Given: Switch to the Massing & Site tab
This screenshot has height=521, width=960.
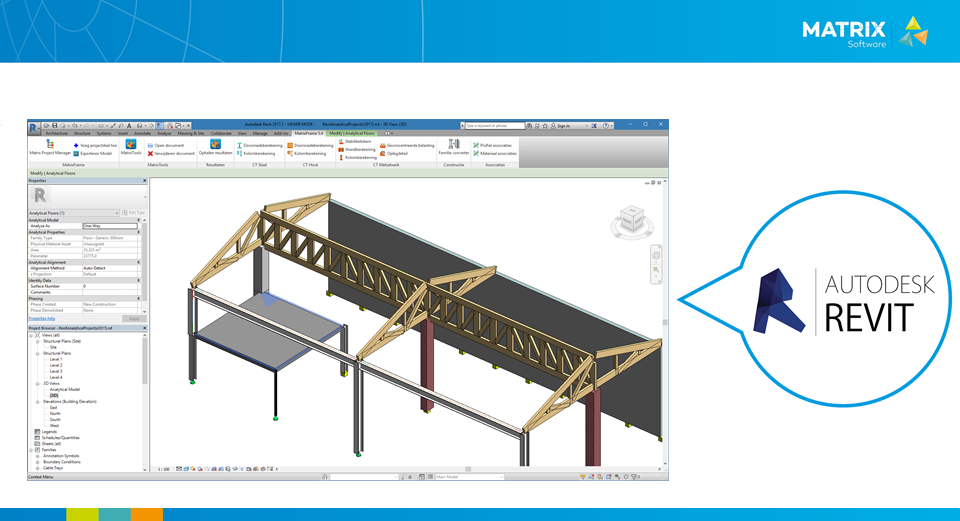Looking at the screenshot, I should click(191, 133).
